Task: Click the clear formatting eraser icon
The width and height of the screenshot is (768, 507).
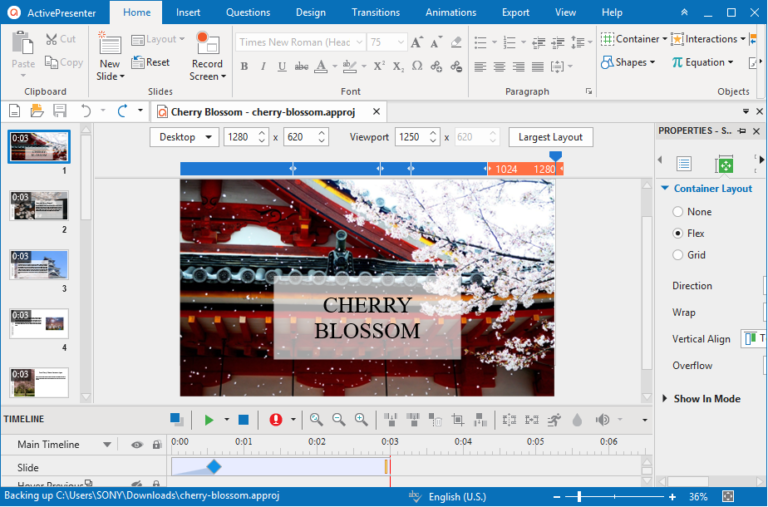Action: (x=456, y=42)
